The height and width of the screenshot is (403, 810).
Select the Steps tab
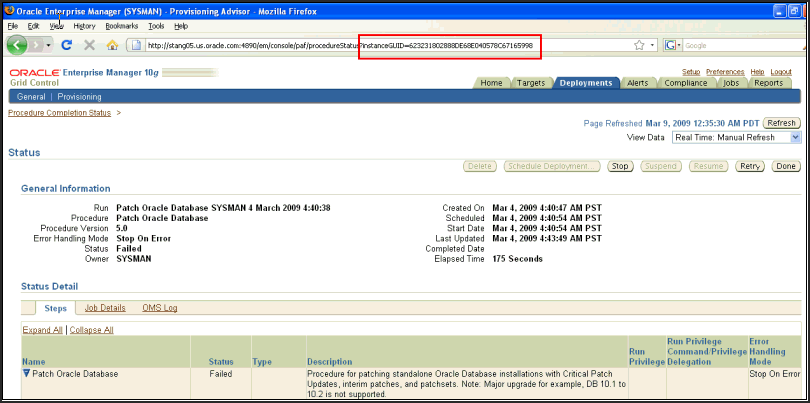pyautogui.click(x=55, y=308)
